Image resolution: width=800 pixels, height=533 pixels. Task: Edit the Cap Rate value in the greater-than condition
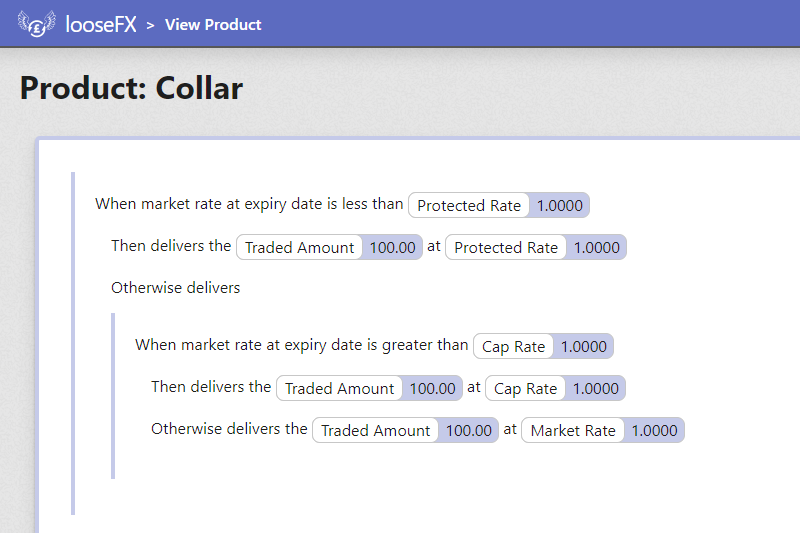pyautogui.click(x=584, y=346)
